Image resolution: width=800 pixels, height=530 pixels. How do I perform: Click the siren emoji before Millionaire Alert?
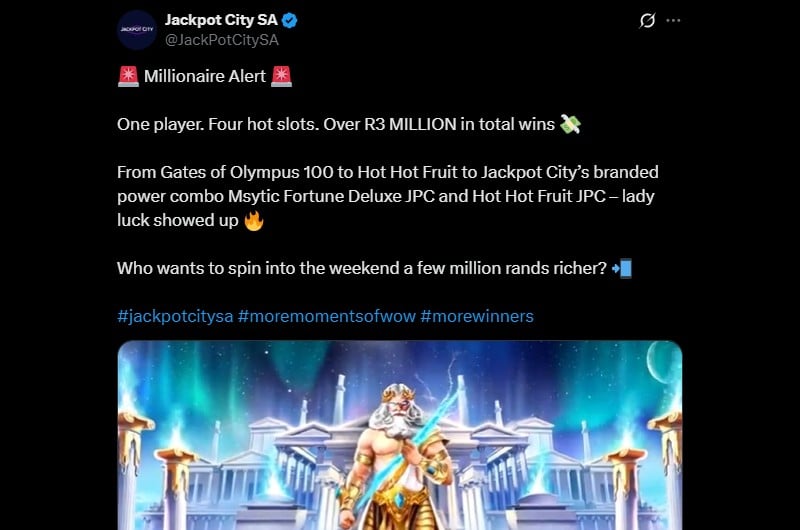128,76
